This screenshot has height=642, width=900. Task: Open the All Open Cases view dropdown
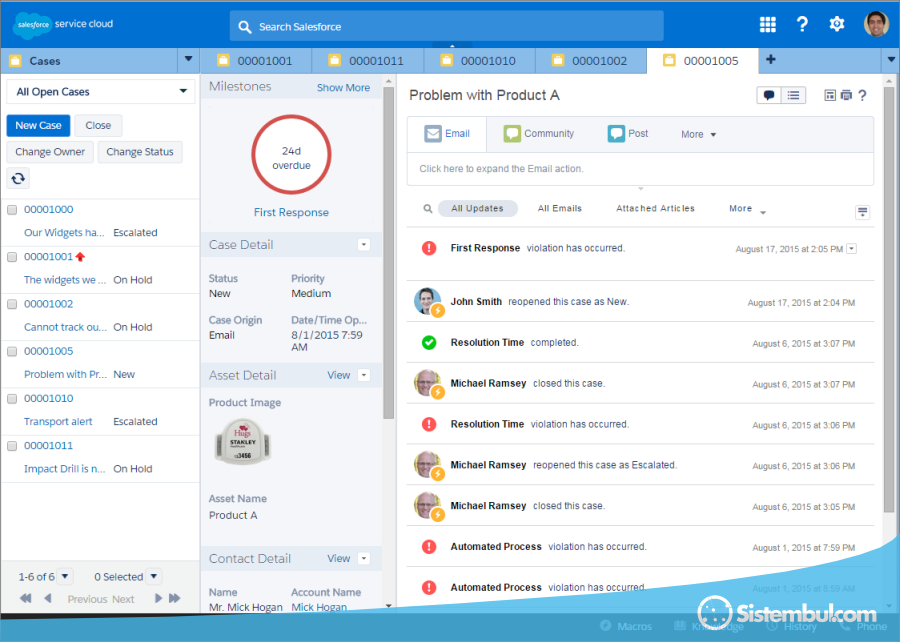[x=100, y=91]
